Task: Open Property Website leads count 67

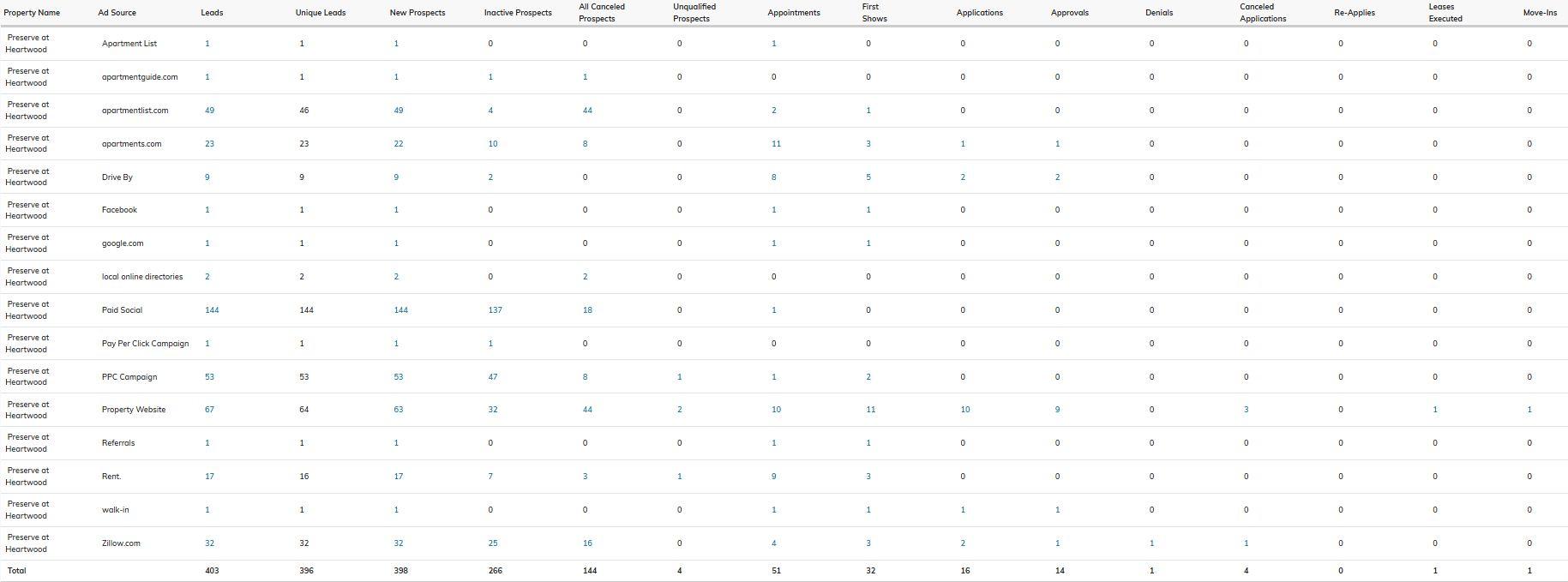Action: point(210,410)
